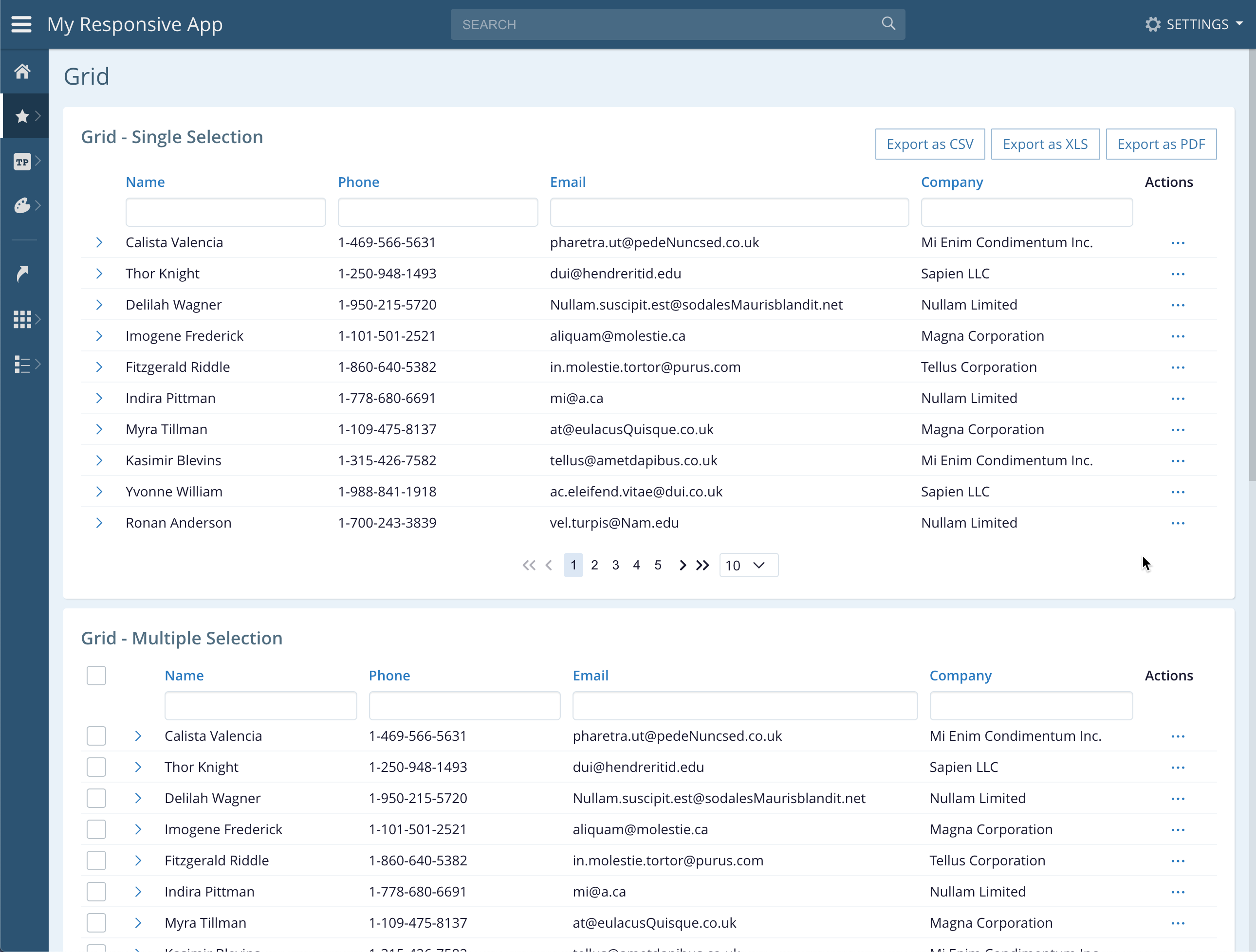Click the palette theme sidebar icon

coord(22,205)
